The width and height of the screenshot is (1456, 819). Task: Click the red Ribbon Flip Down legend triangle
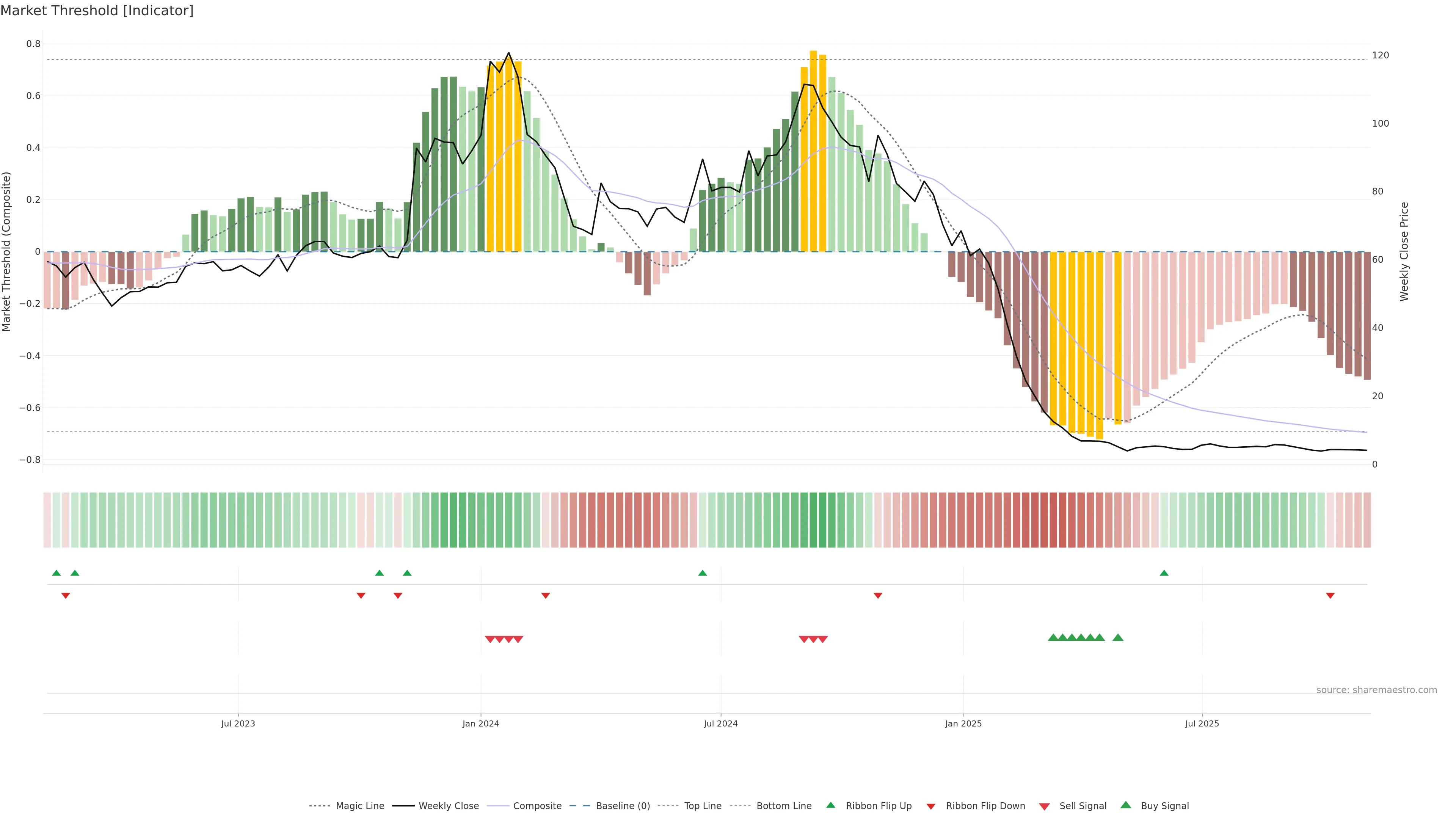pyautogui.click(x=931, y=806)
